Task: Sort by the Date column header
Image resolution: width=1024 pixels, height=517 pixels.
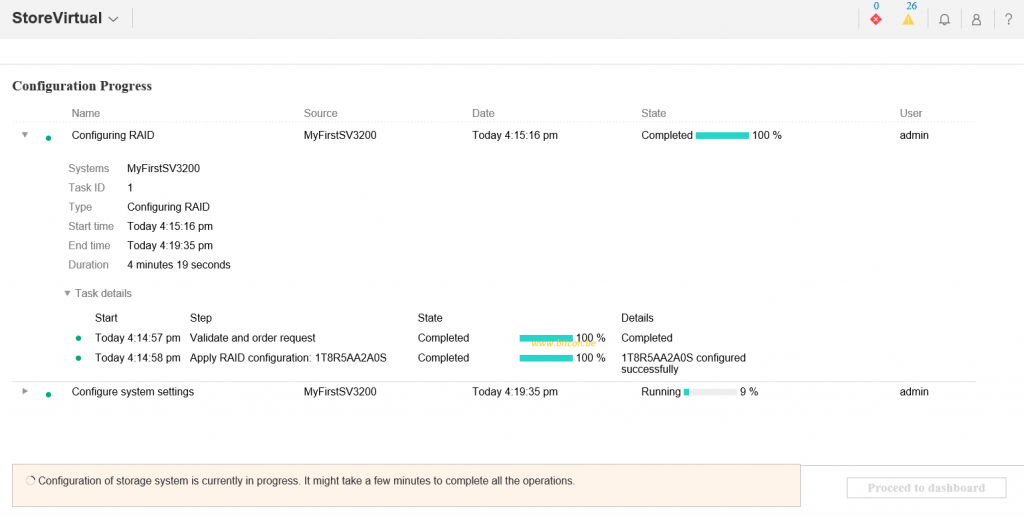Action: pos(483,113)
